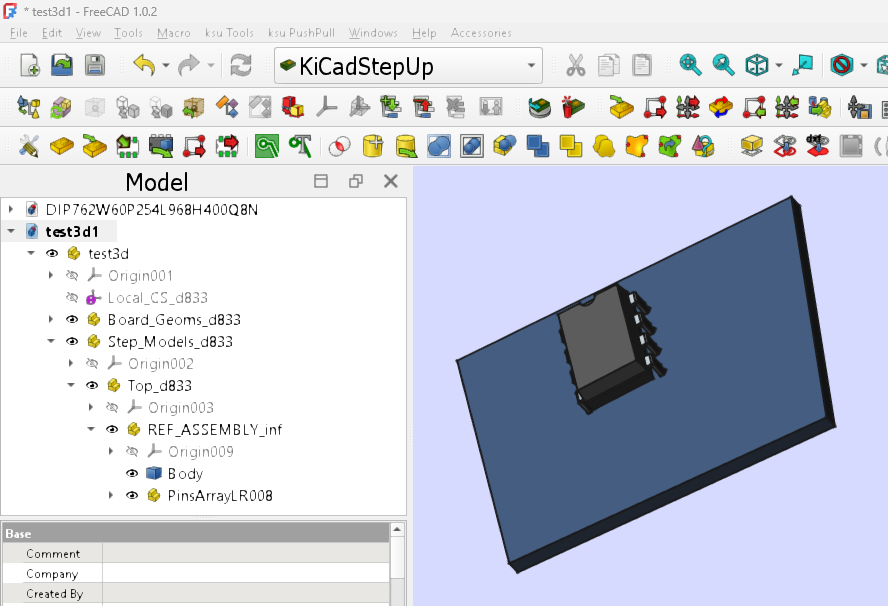
Task: Expand the DIP762W60P254L968H400Q8N document node
Action: (11, 210)
